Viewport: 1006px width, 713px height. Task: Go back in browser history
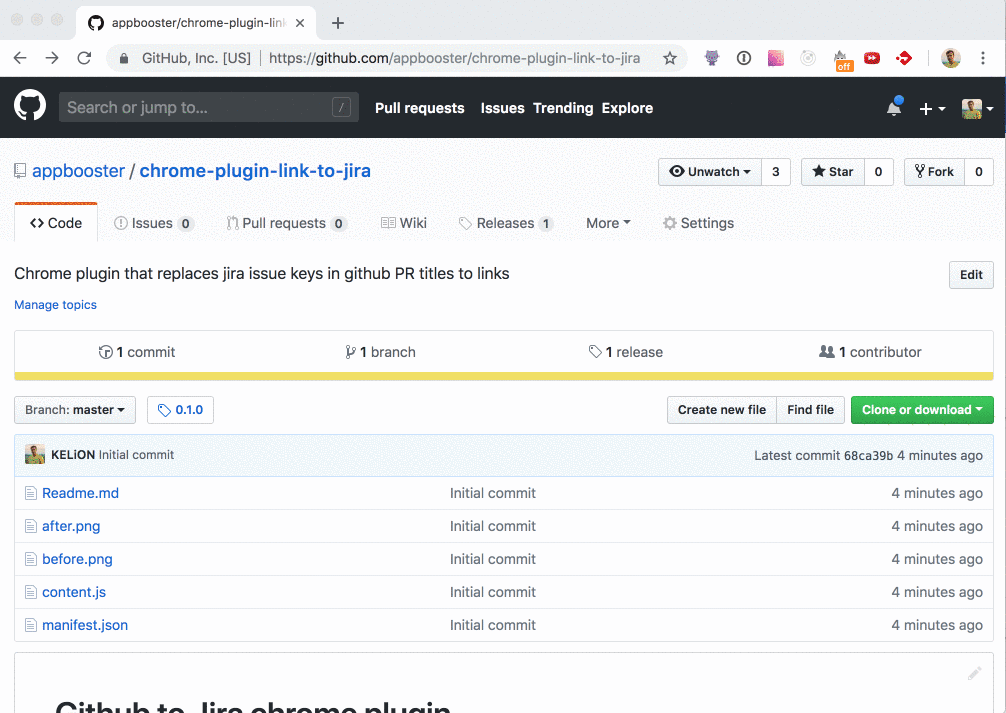coord(21,58)
